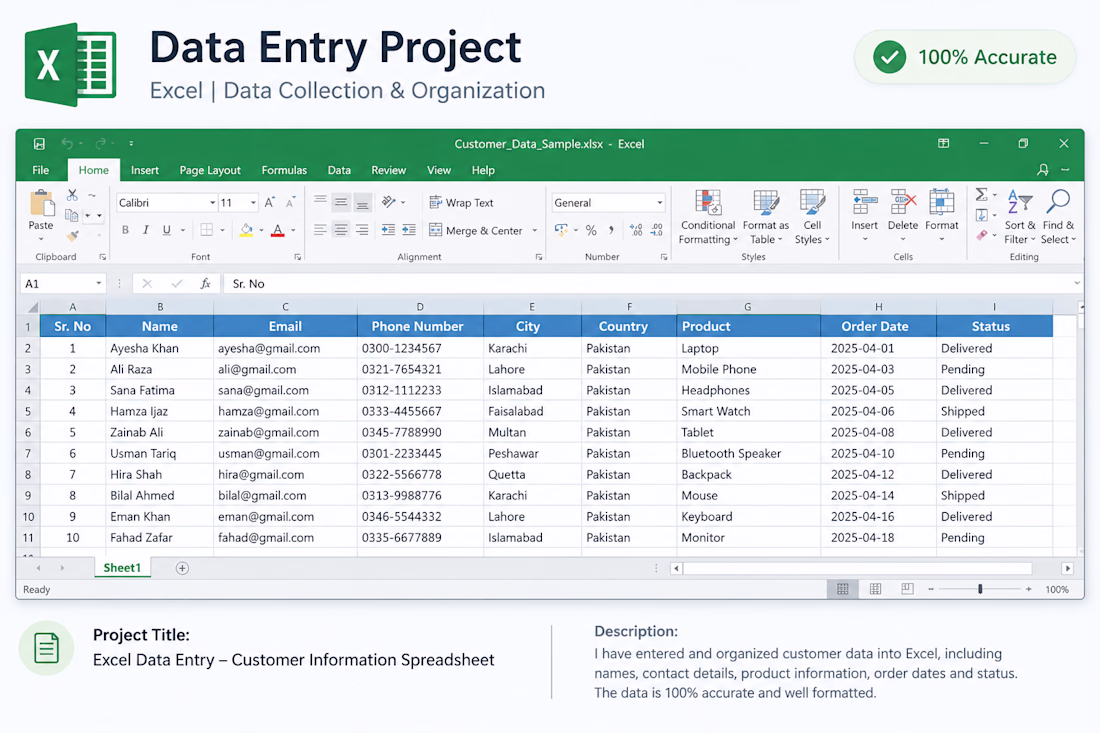Click the AutoSum sigma icon
The image size is (1100, 733).
coord(981,194)
